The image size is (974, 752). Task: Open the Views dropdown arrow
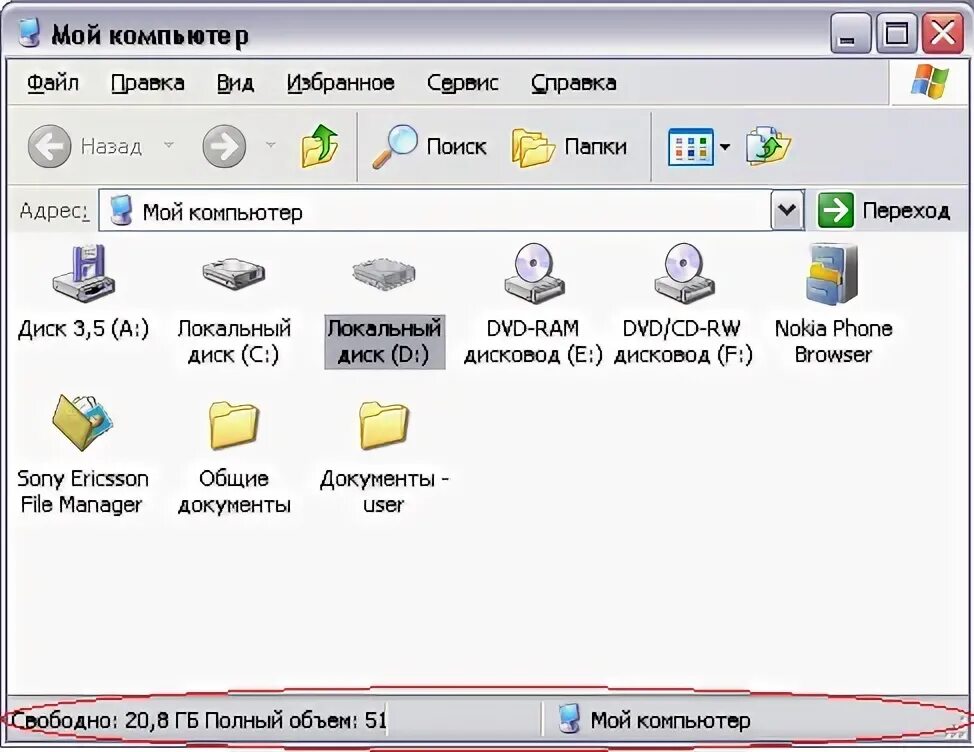[x=724, y=147]
